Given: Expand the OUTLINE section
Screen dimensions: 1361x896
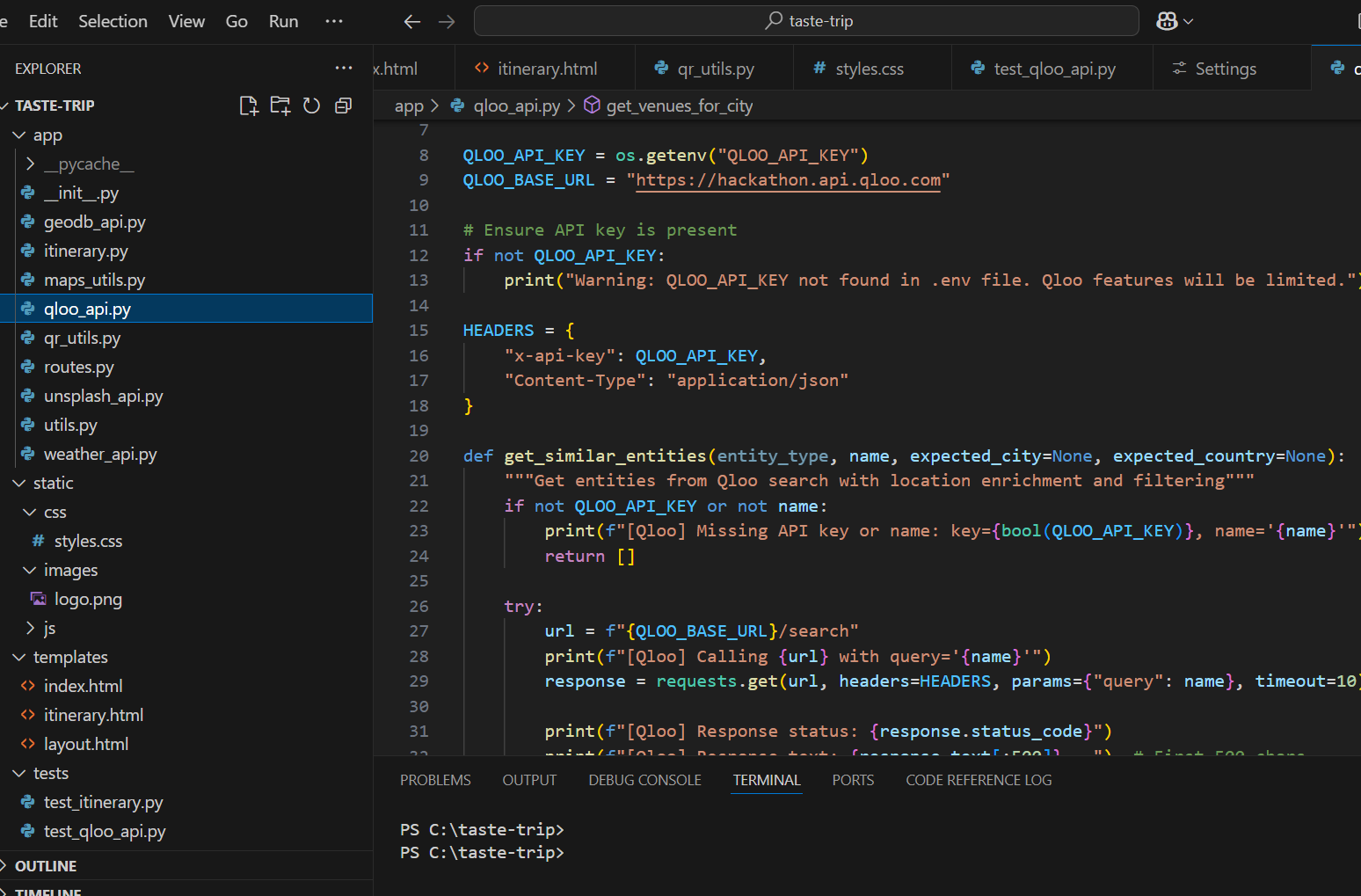Looking at the screenshot, I should point(46,866).
